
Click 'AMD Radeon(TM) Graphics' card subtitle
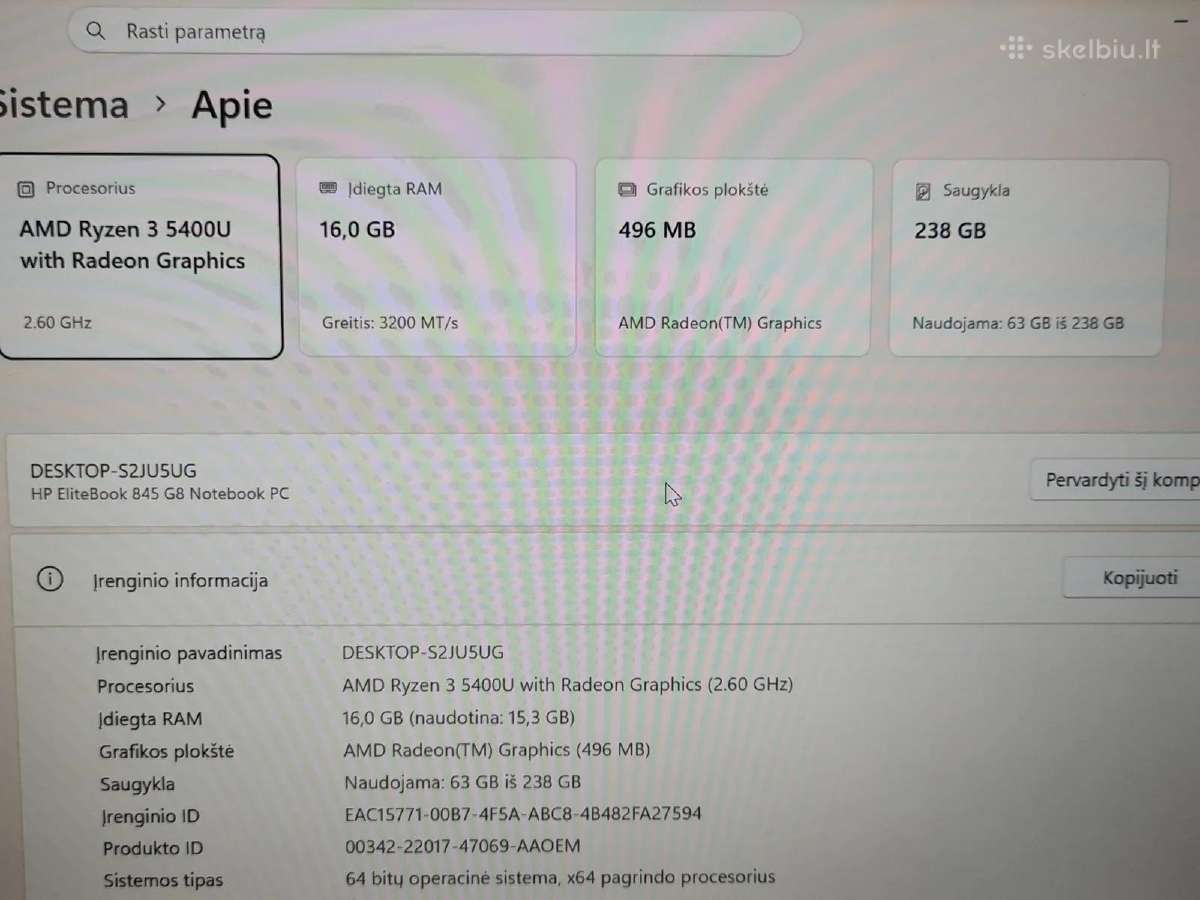pos(720,323)
